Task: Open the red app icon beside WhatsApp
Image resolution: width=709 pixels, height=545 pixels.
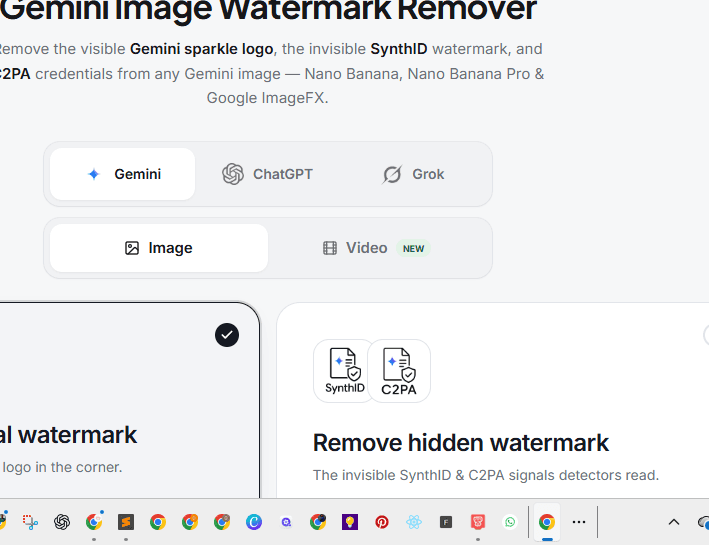Action: coord(478,522)
